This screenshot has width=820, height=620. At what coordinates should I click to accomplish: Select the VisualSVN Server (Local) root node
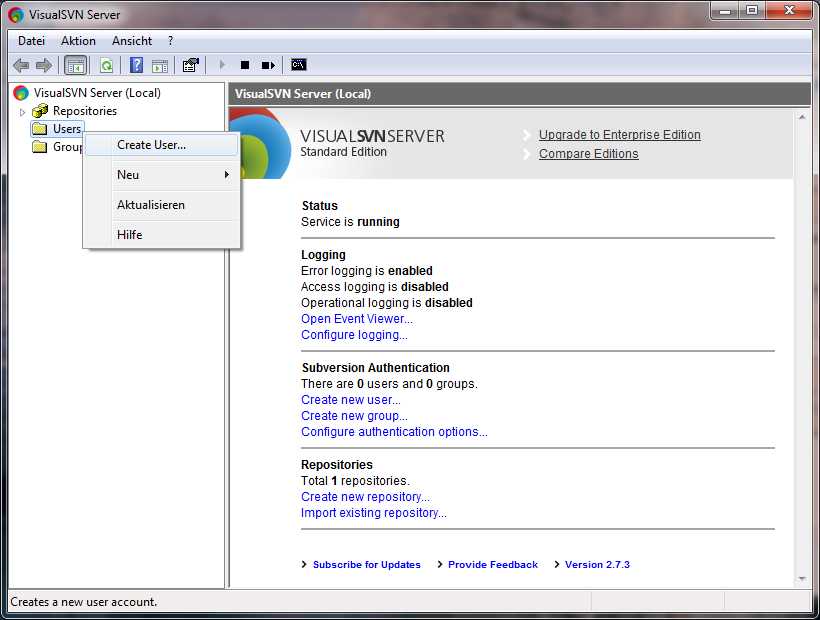[x=97, y=93]
